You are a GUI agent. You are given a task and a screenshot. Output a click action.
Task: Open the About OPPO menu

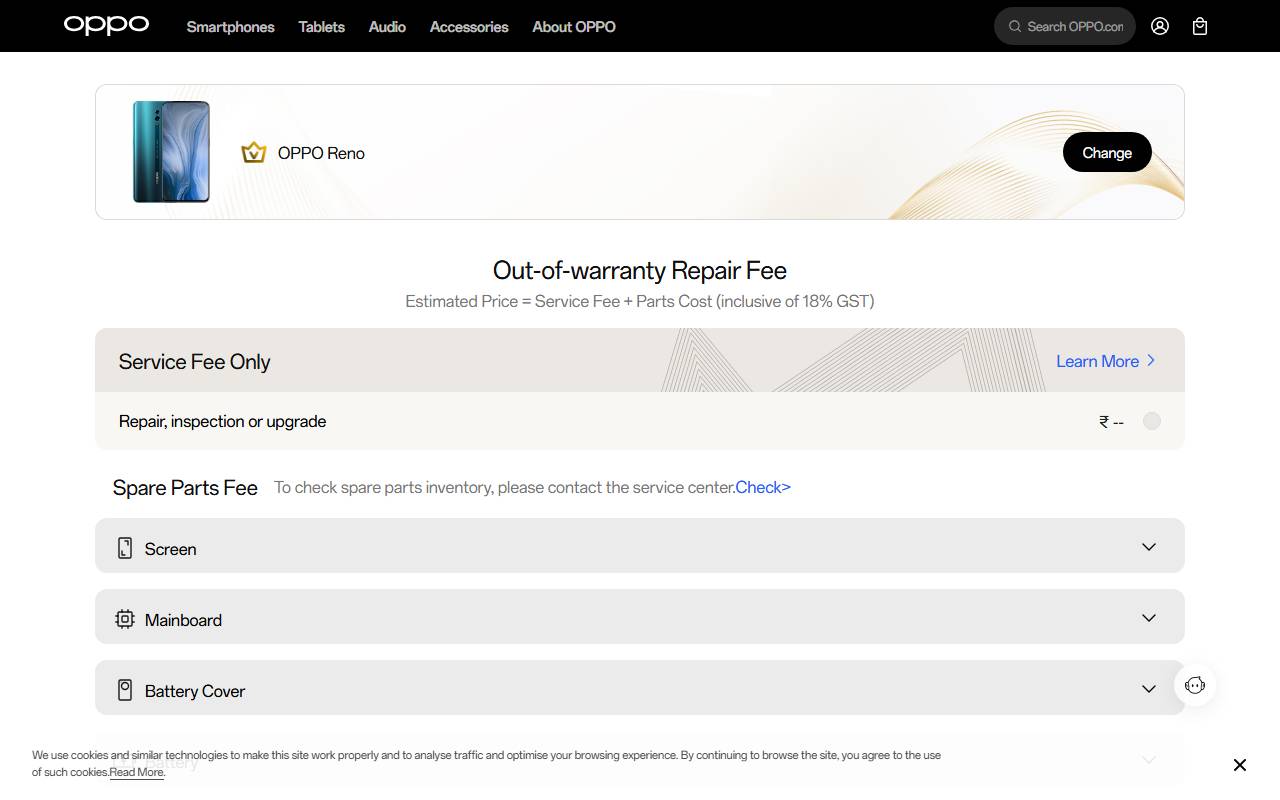coord(574,27)
